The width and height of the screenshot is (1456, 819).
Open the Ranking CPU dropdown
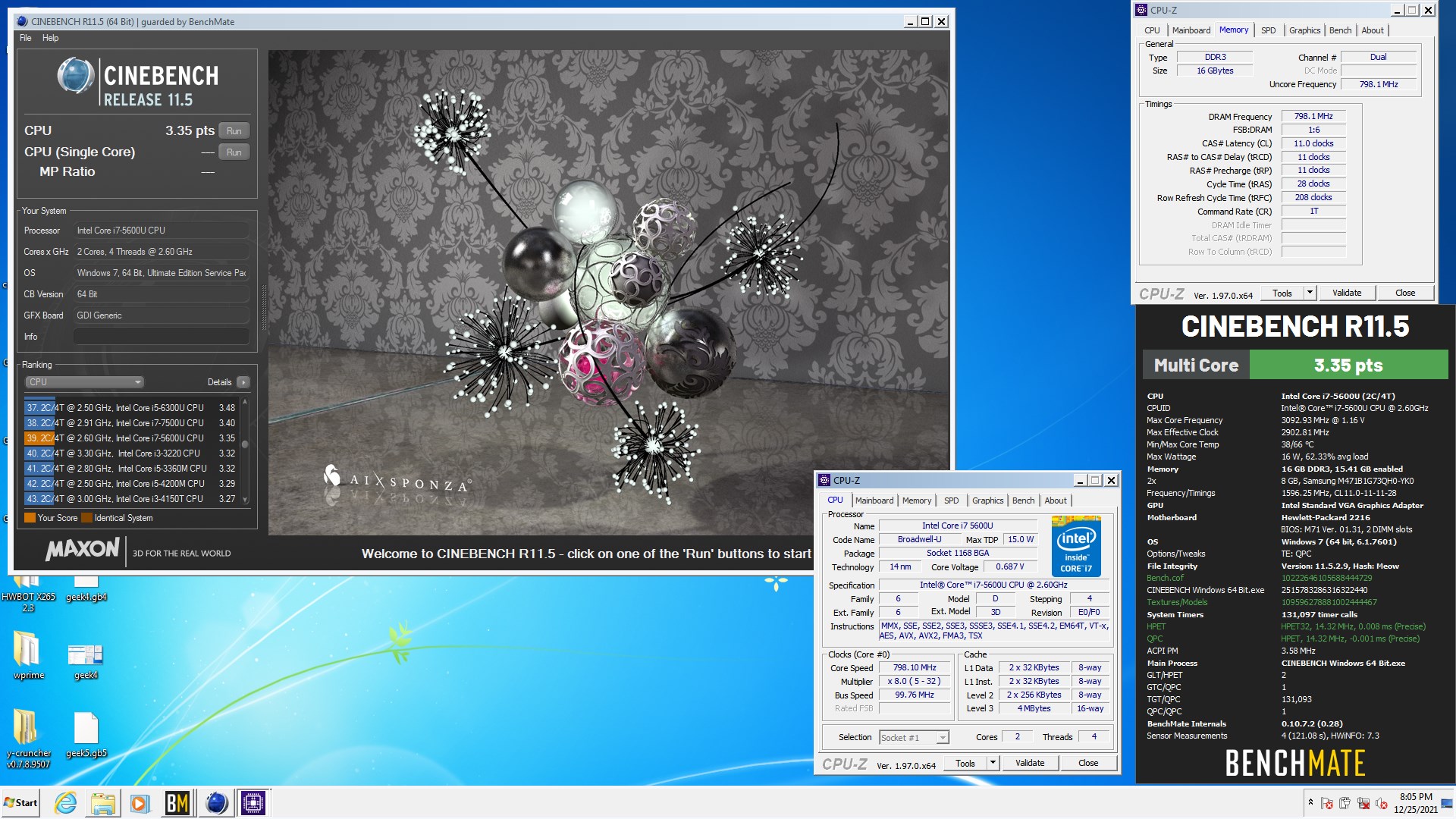84,382
